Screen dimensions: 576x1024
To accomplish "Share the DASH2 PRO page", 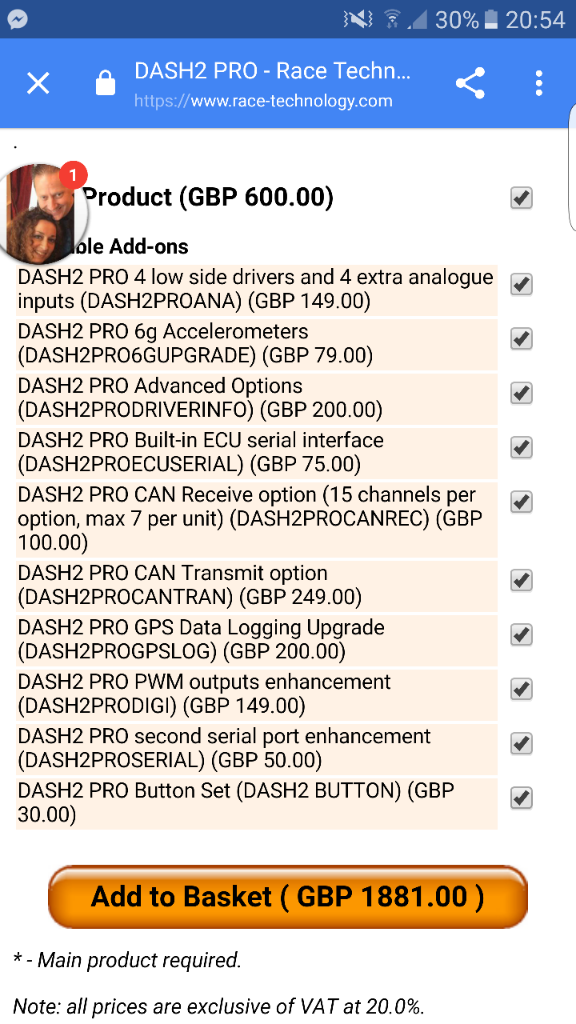I will [470, 84].
